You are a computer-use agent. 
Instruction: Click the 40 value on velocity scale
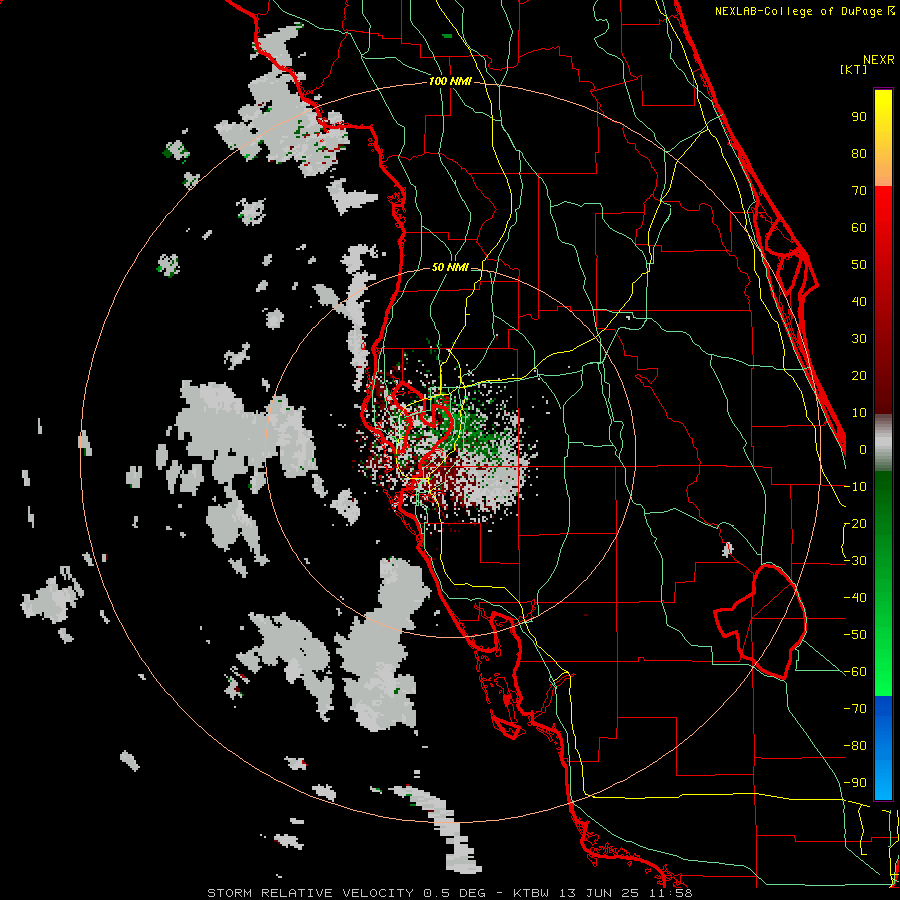point(859,302)
